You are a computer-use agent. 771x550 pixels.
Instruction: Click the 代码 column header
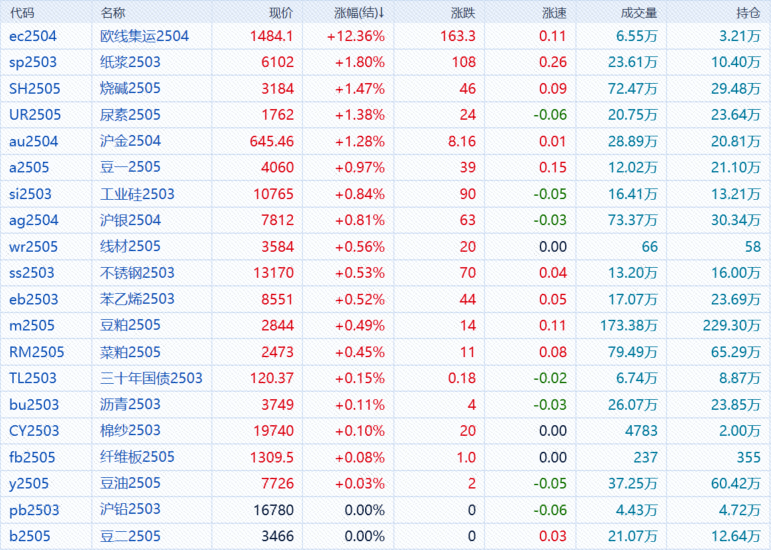coord(22,13)
